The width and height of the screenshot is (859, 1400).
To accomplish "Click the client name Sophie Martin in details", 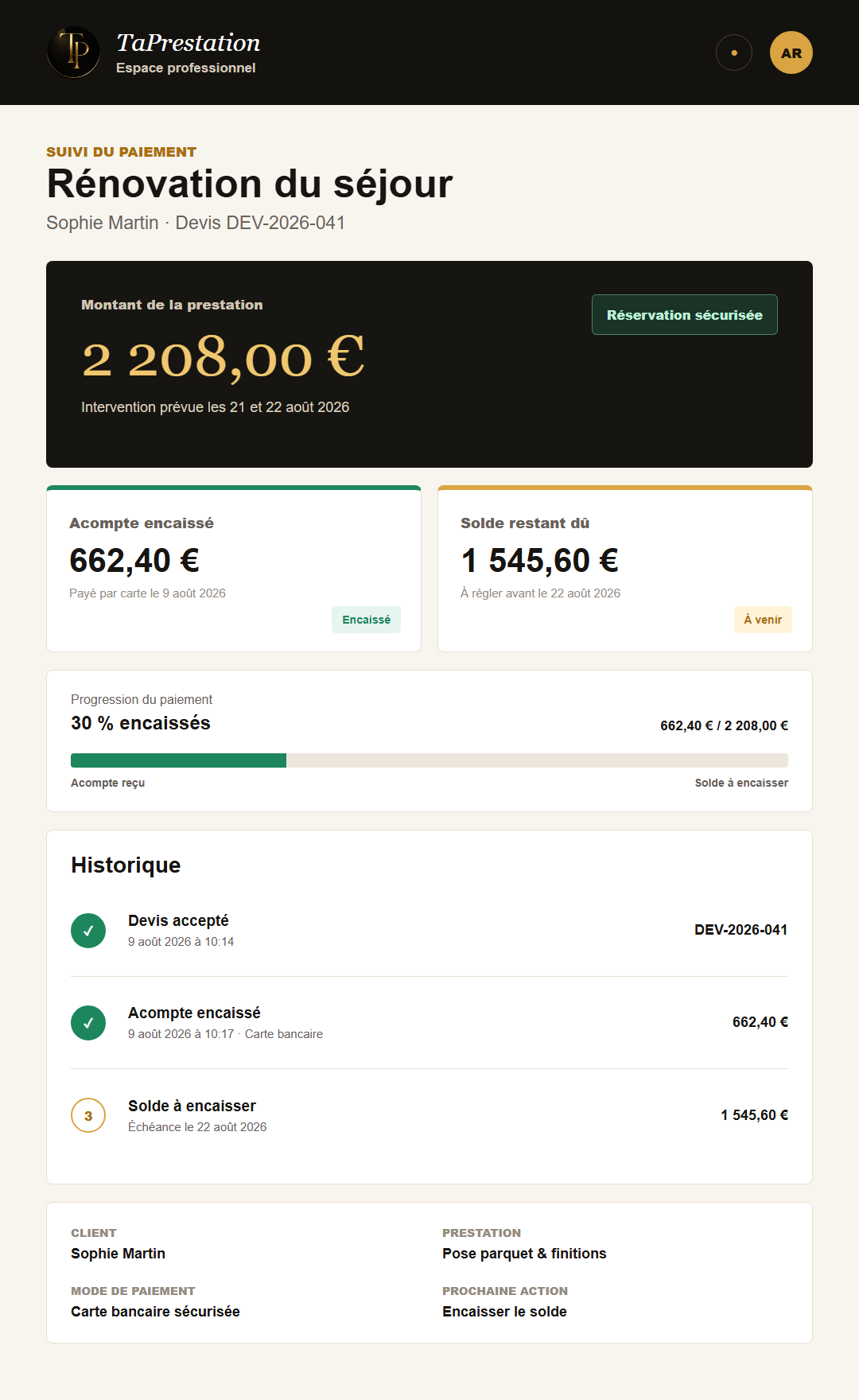I will (x=118, y=1254).
